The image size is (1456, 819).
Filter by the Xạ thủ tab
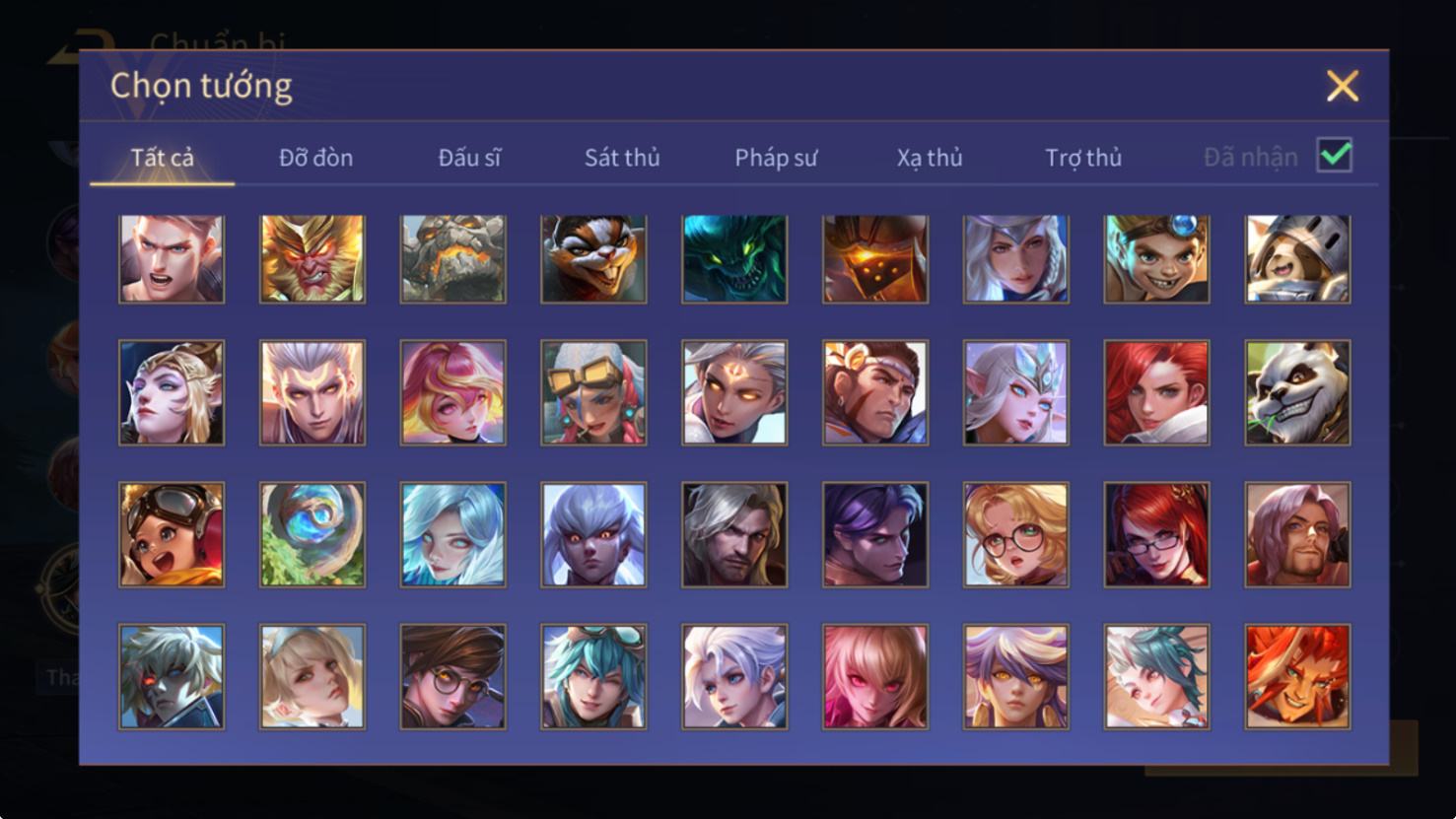click(930, 158)
